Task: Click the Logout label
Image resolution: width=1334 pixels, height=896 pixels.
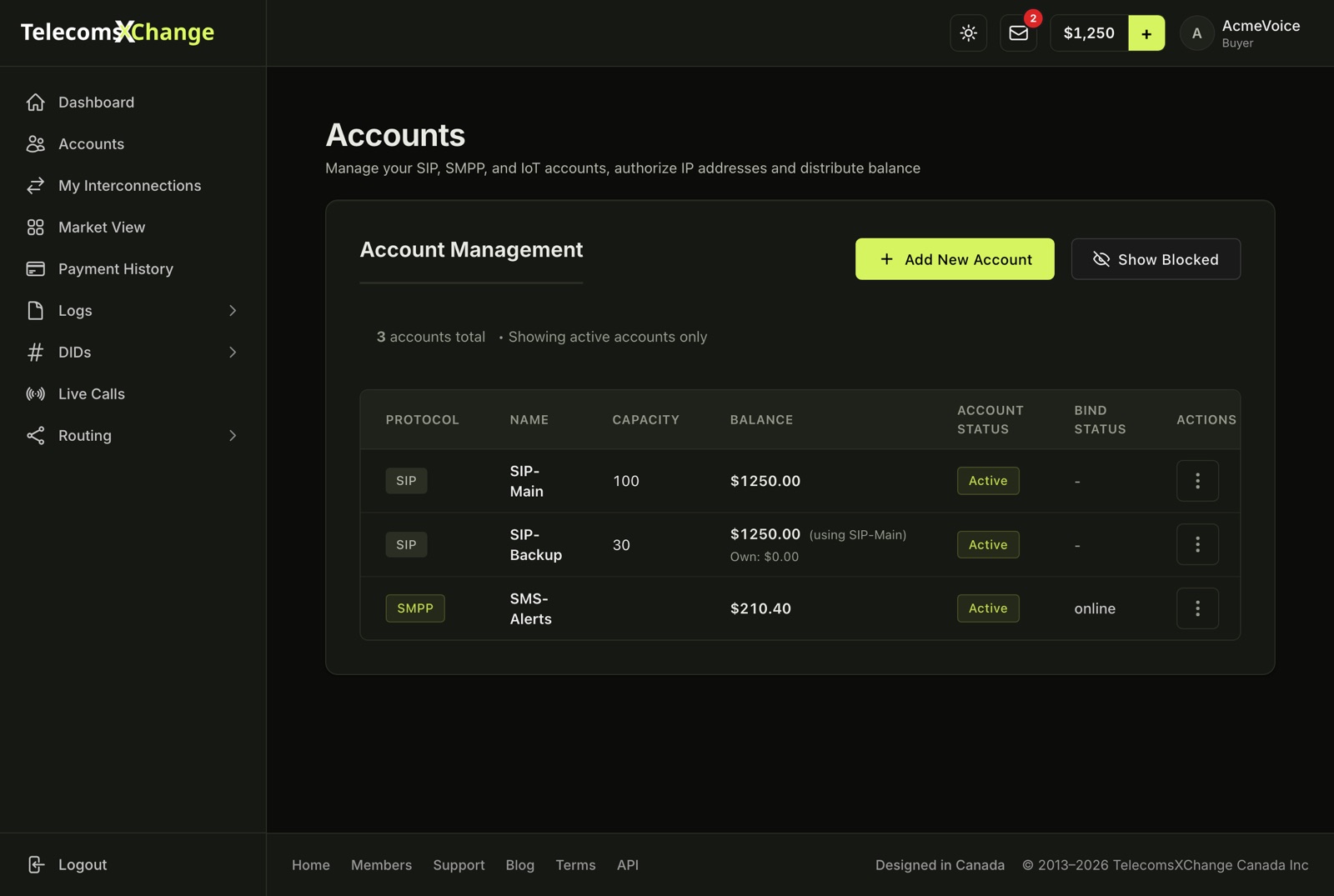Action: tap(83, 865)
